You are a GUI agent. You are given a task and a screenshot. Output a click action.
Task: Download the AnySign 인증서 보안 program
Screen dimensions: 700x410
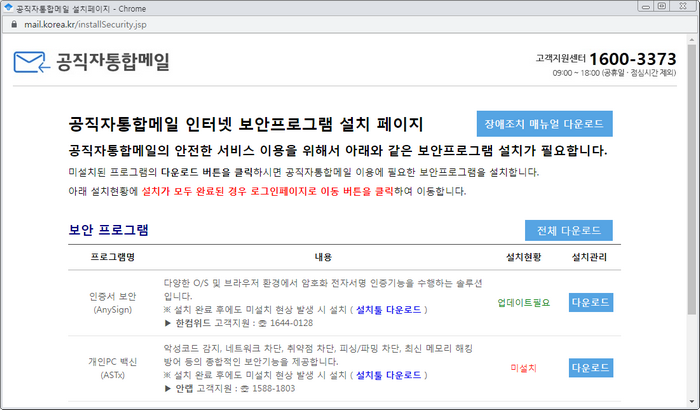(591, 302)
